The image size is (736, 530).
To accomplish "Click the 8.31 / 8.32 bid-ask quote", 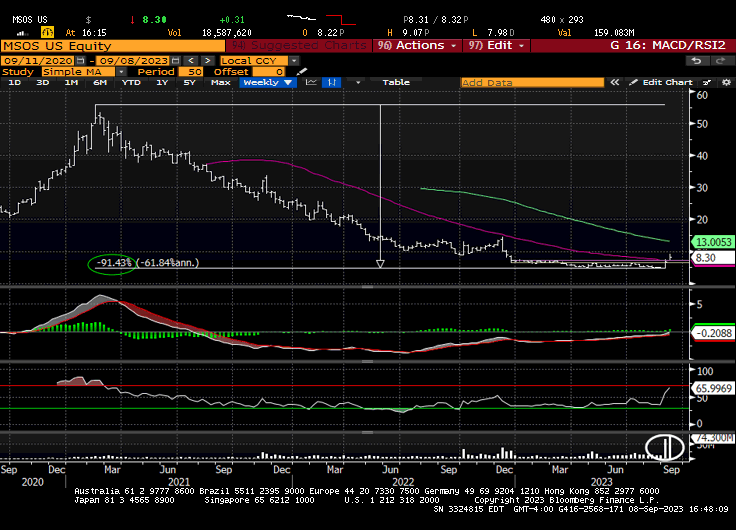I will tap(436, 20).
